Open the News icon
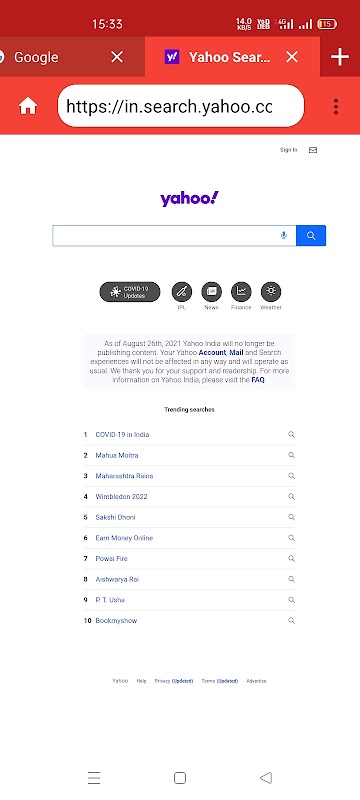Screen dimensions: 360x800 point(211,291)
